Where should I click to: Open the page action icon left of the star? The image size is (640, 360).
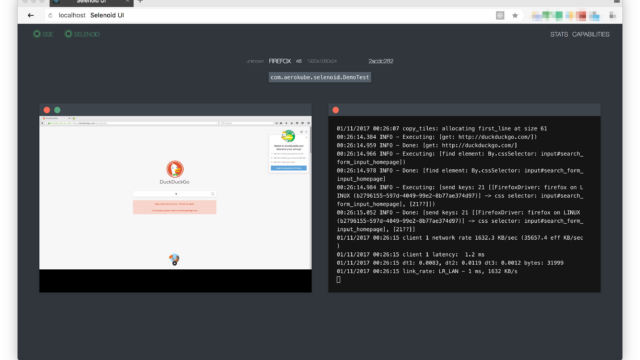pyautogui.click(x=500, y=16)
